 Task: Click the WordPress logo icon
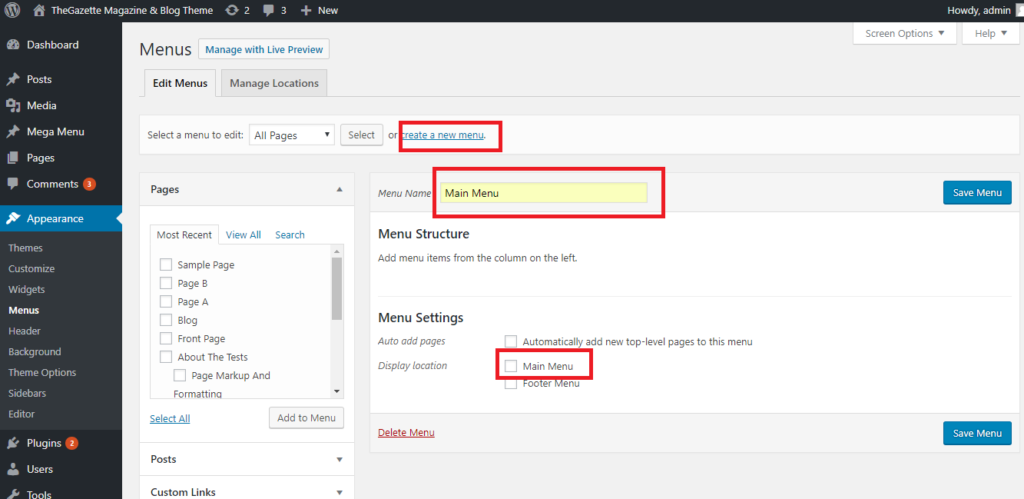click(12, 10)
